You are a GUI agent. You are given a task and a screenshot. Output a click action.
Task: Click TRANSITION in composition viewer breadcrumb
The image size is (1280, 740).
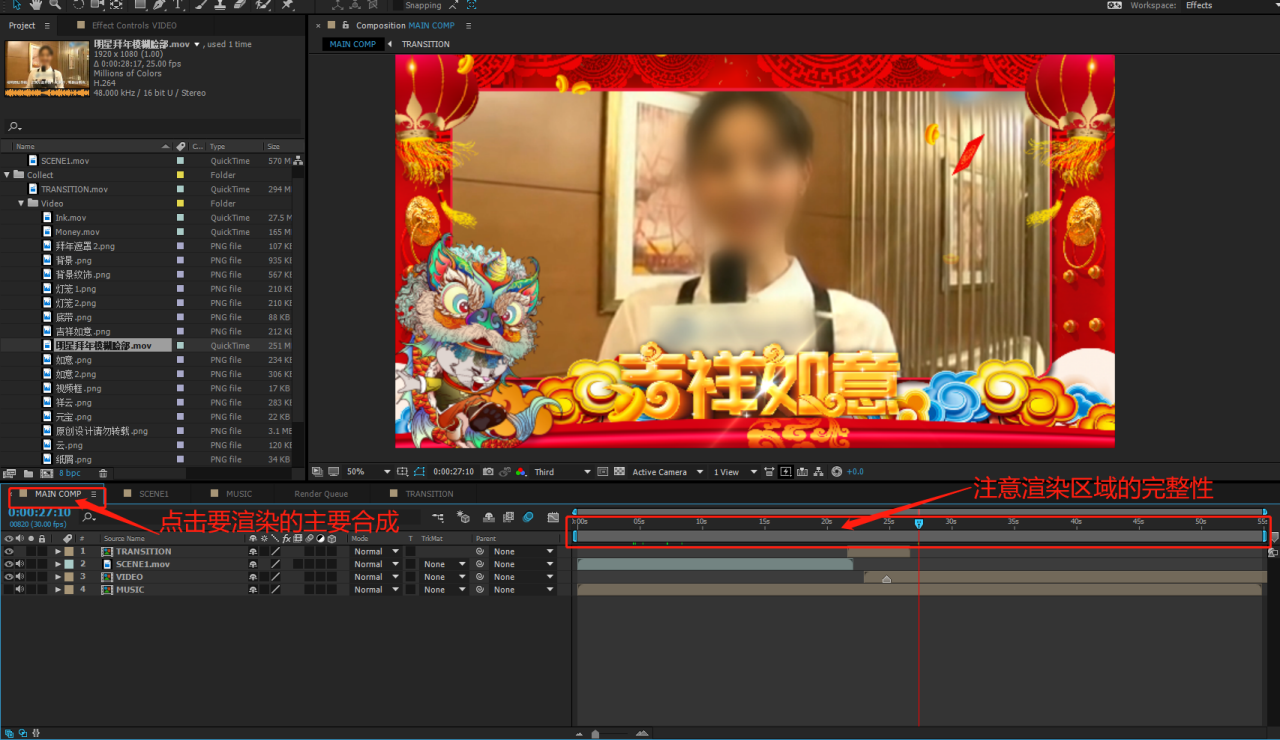(426, 44)
